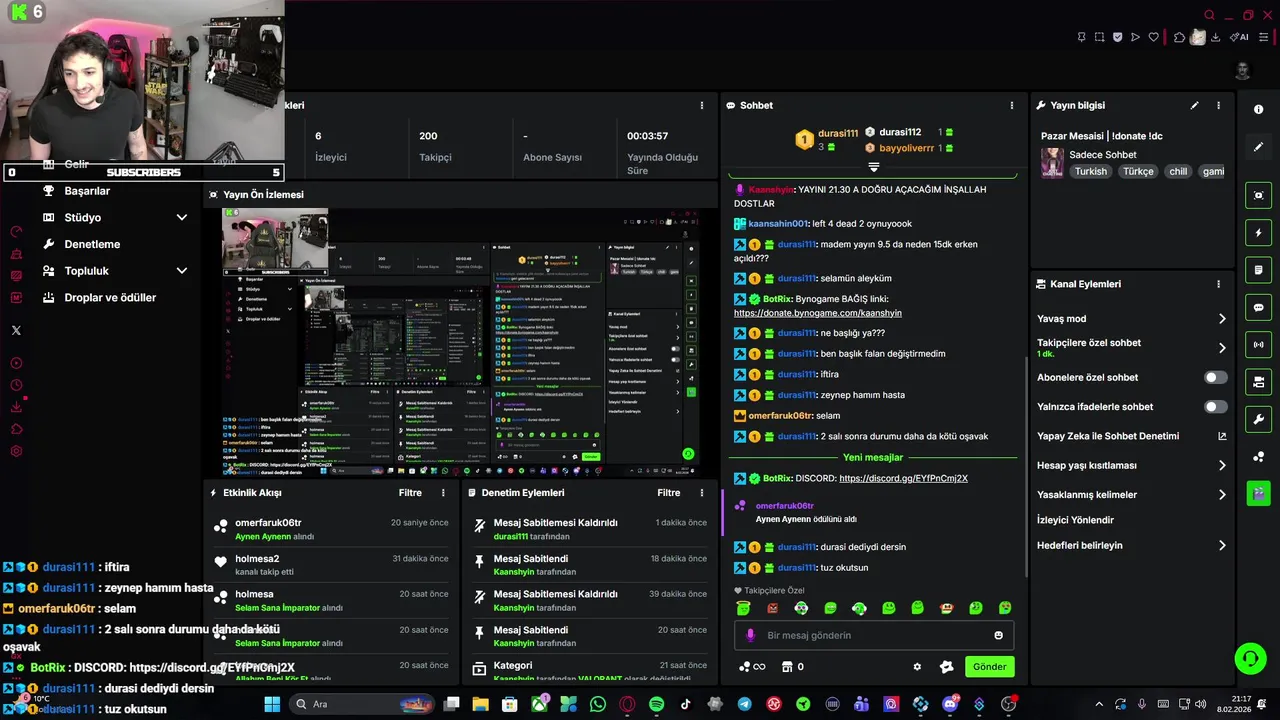Toggle Abonelere özel sohbet switch

(1215, 378)
